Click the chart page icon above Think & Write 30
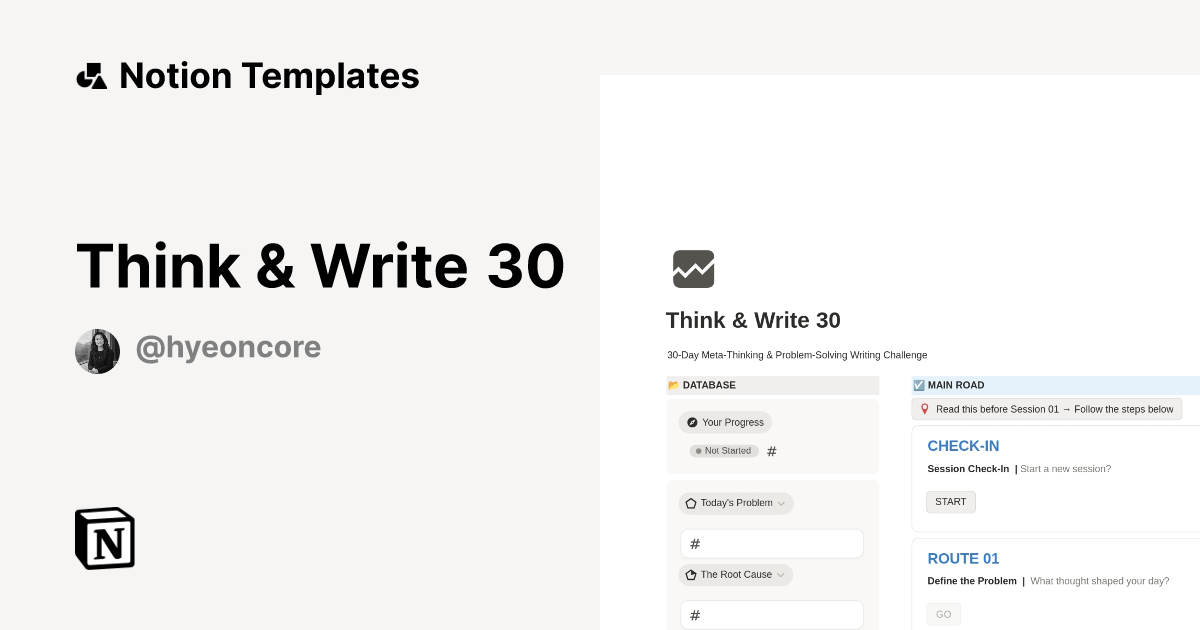Viewport: 1200px width, 630px height. [693, 269]
